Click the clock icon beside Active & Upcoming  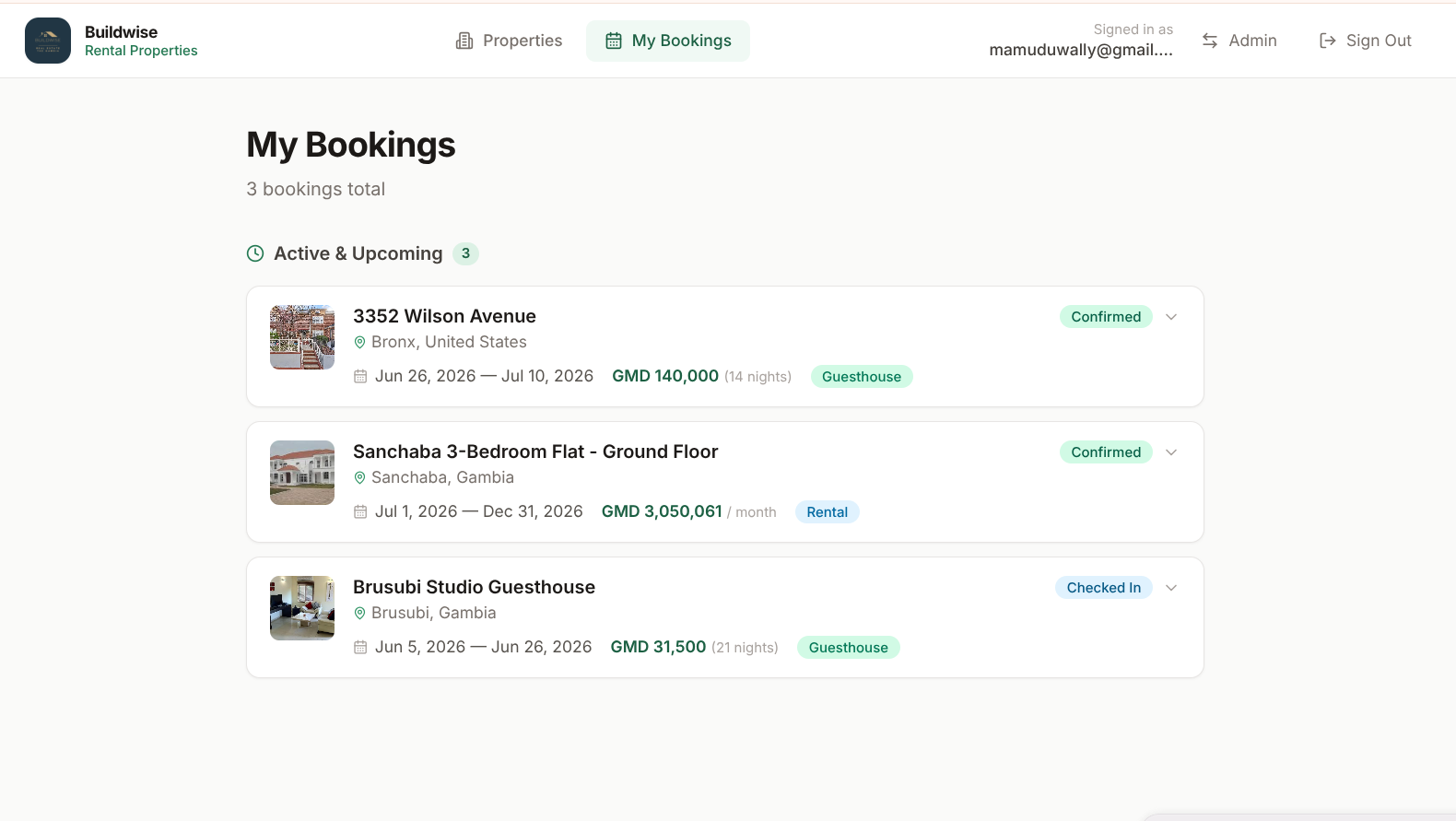tap(255, 253)
